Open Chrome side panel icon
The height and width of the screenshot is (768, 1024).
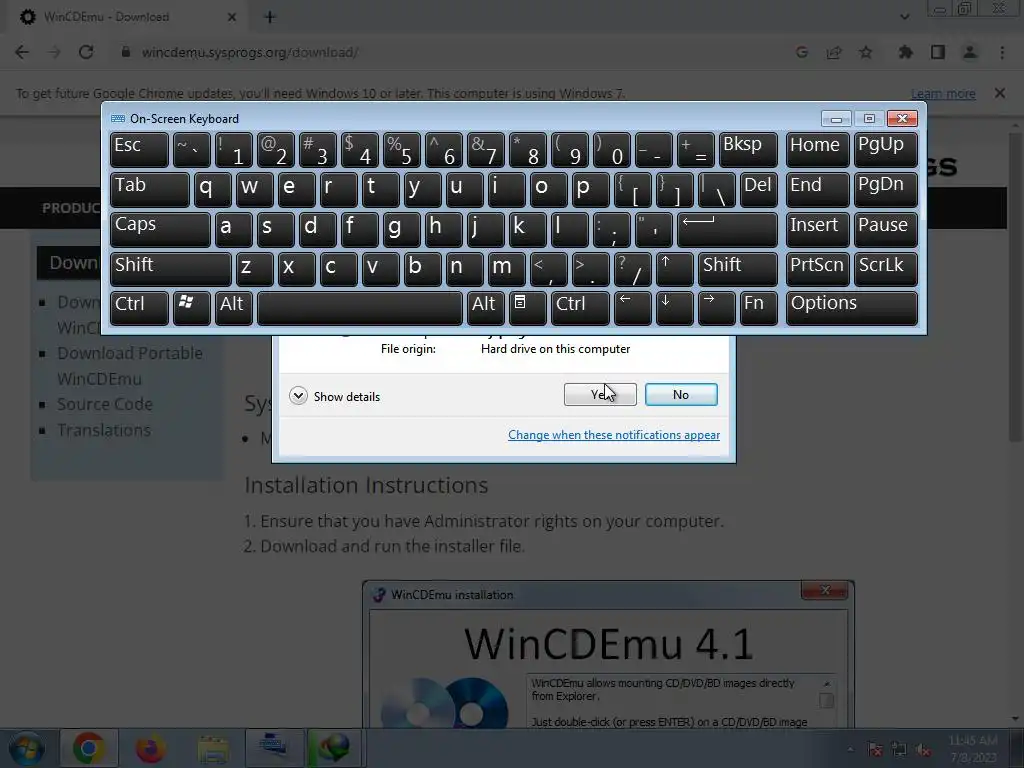pyautogui.click(x=938, y=52)
